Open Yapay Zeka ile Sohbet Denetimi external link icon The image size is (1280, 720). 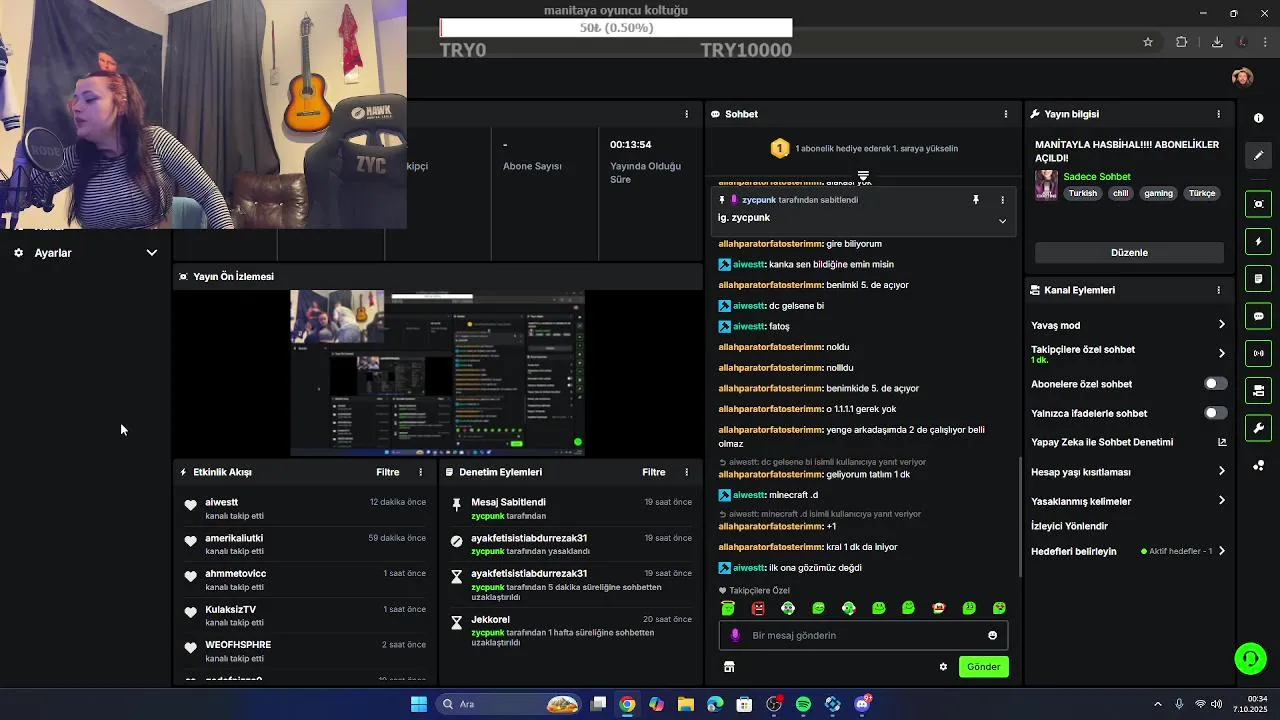1221,442
